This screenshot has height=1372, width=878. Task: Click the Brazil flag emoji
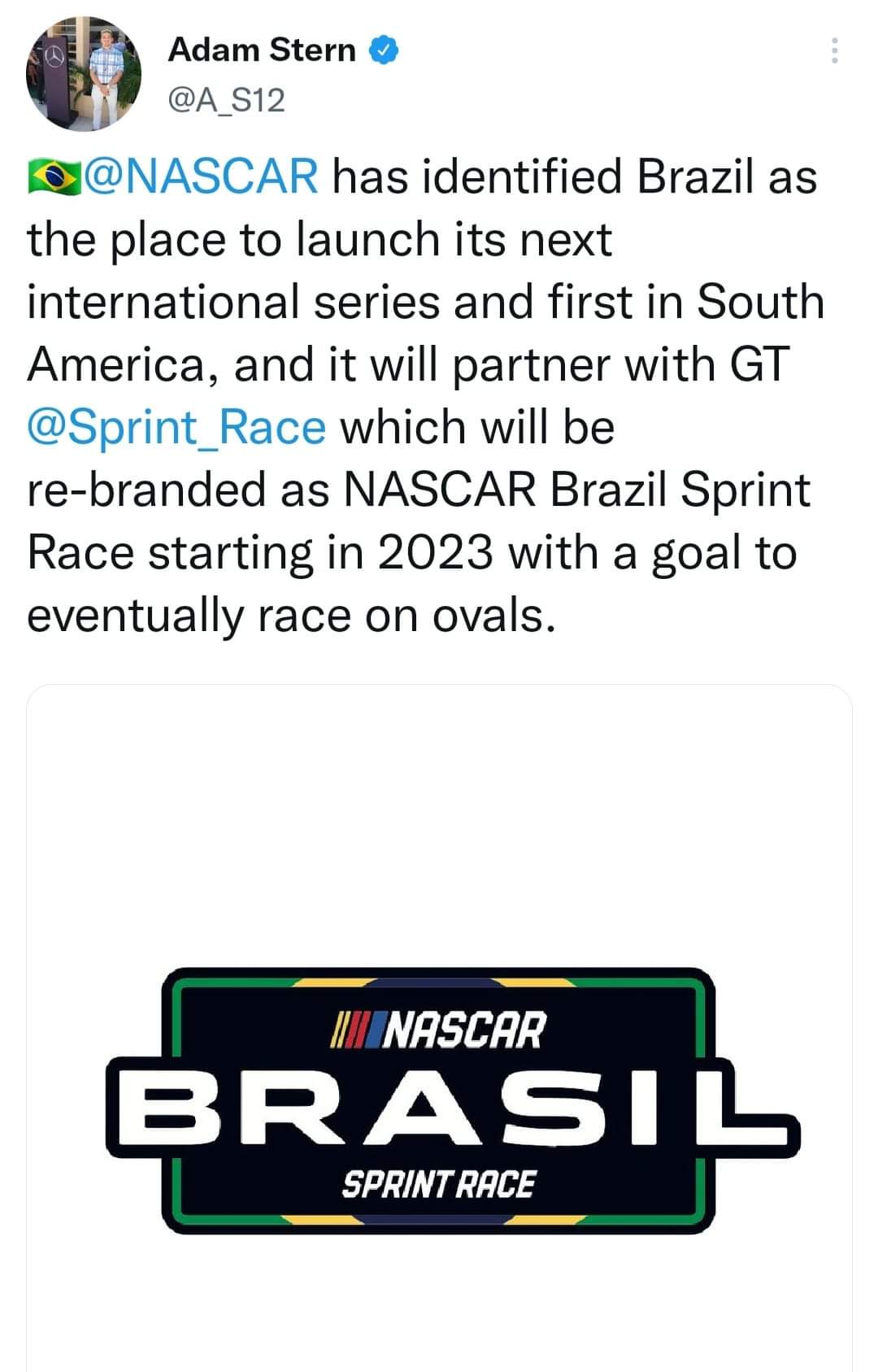click(x=54, y=177)
